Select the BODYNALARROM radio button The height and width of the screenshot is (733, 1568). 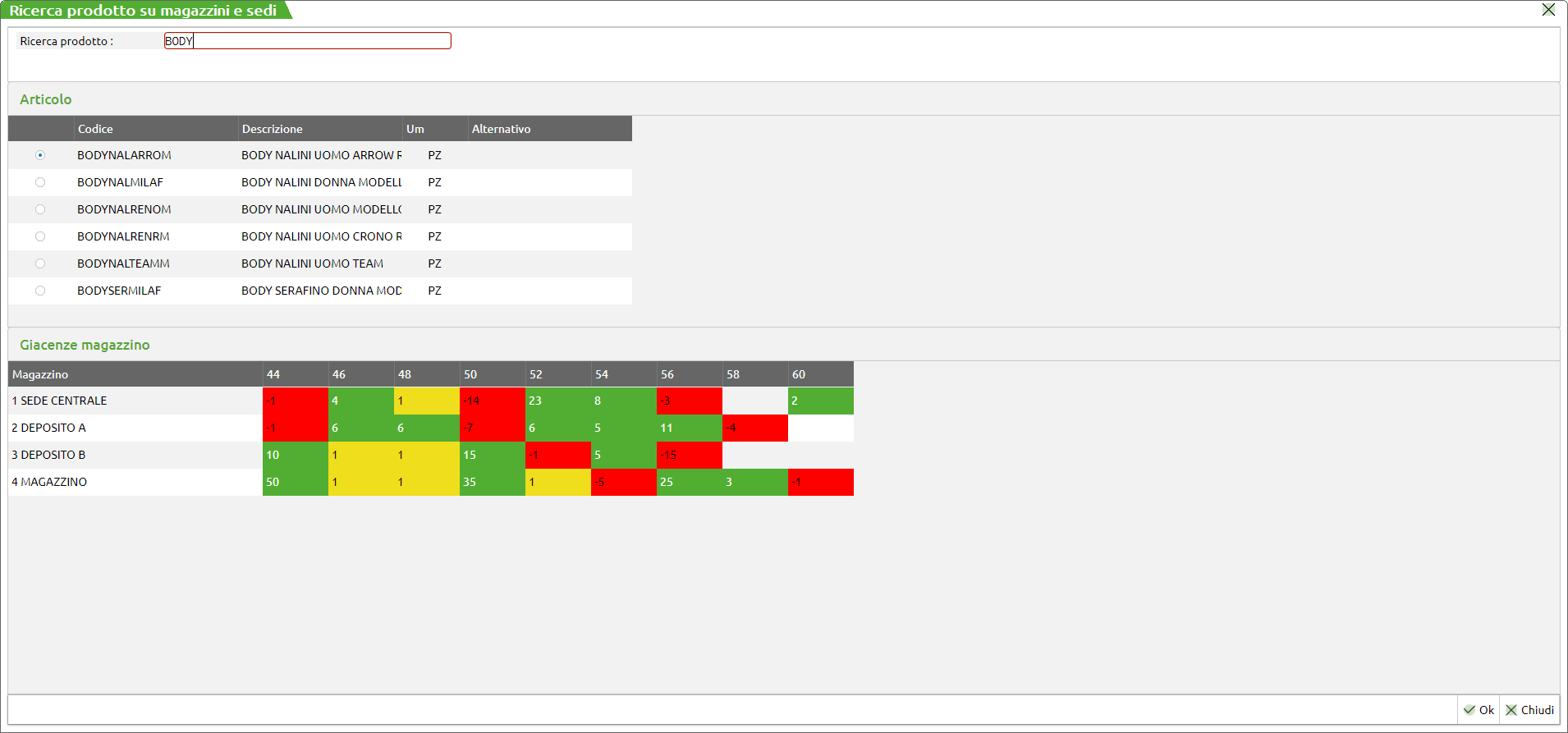point(40,155)
